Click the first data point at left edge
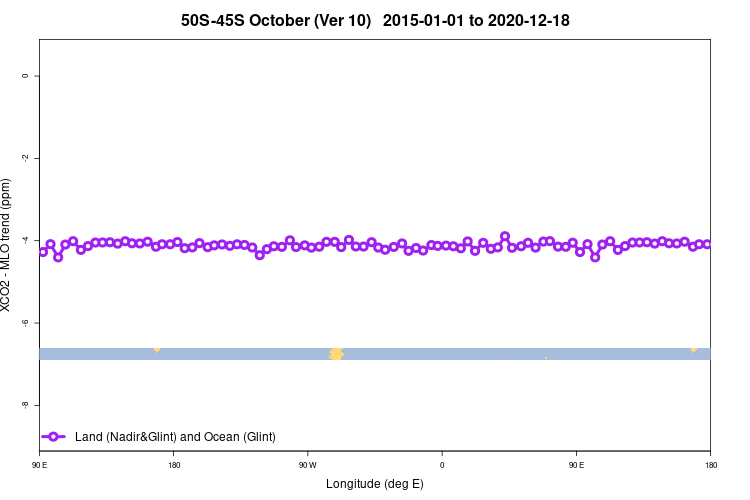 43,252
